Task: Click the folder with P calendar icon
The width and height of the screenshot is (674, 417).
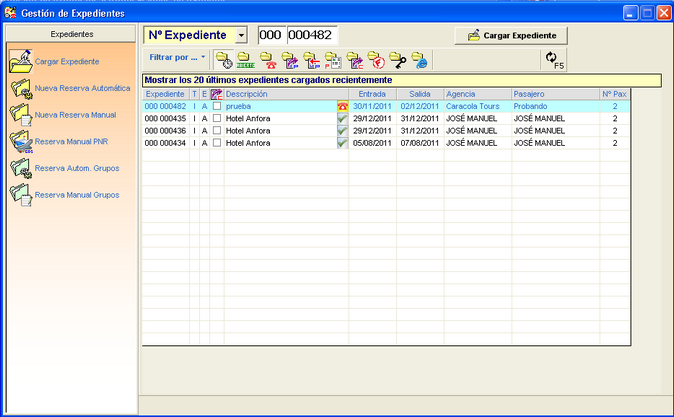Action: pos(333,60)
